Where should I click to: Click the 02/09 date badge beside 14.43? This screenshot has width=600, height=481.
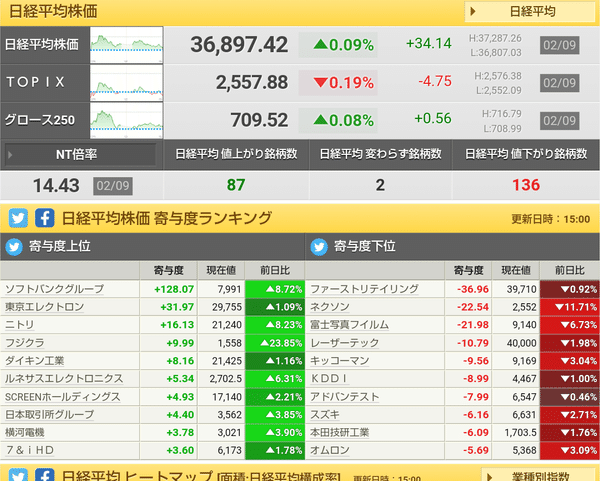[x=113, y=186]
